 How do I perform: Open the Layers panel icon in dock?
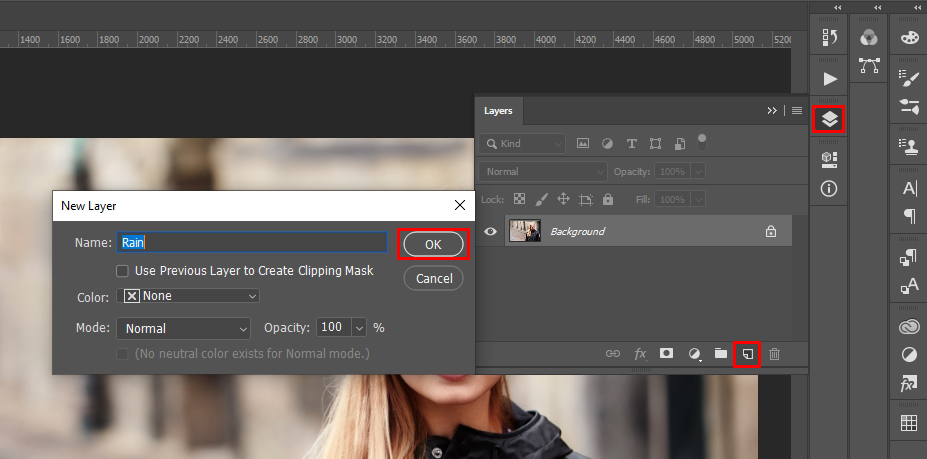(829, 120)
